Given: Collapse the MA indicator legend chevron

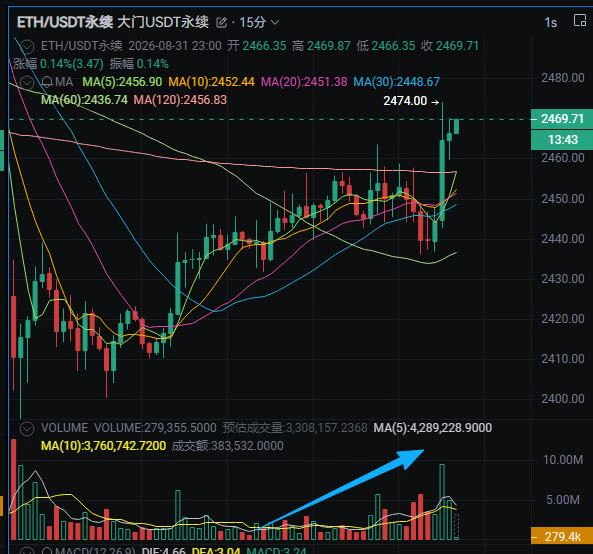Looking at the screenshot, I should pyautogui.click(x=27, y=82).
